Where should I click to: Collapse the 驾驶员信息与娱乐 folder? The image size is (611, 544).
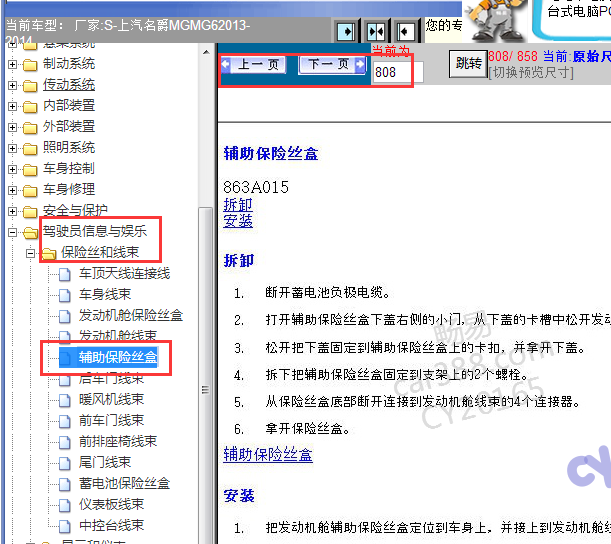(x=12, y=232)
